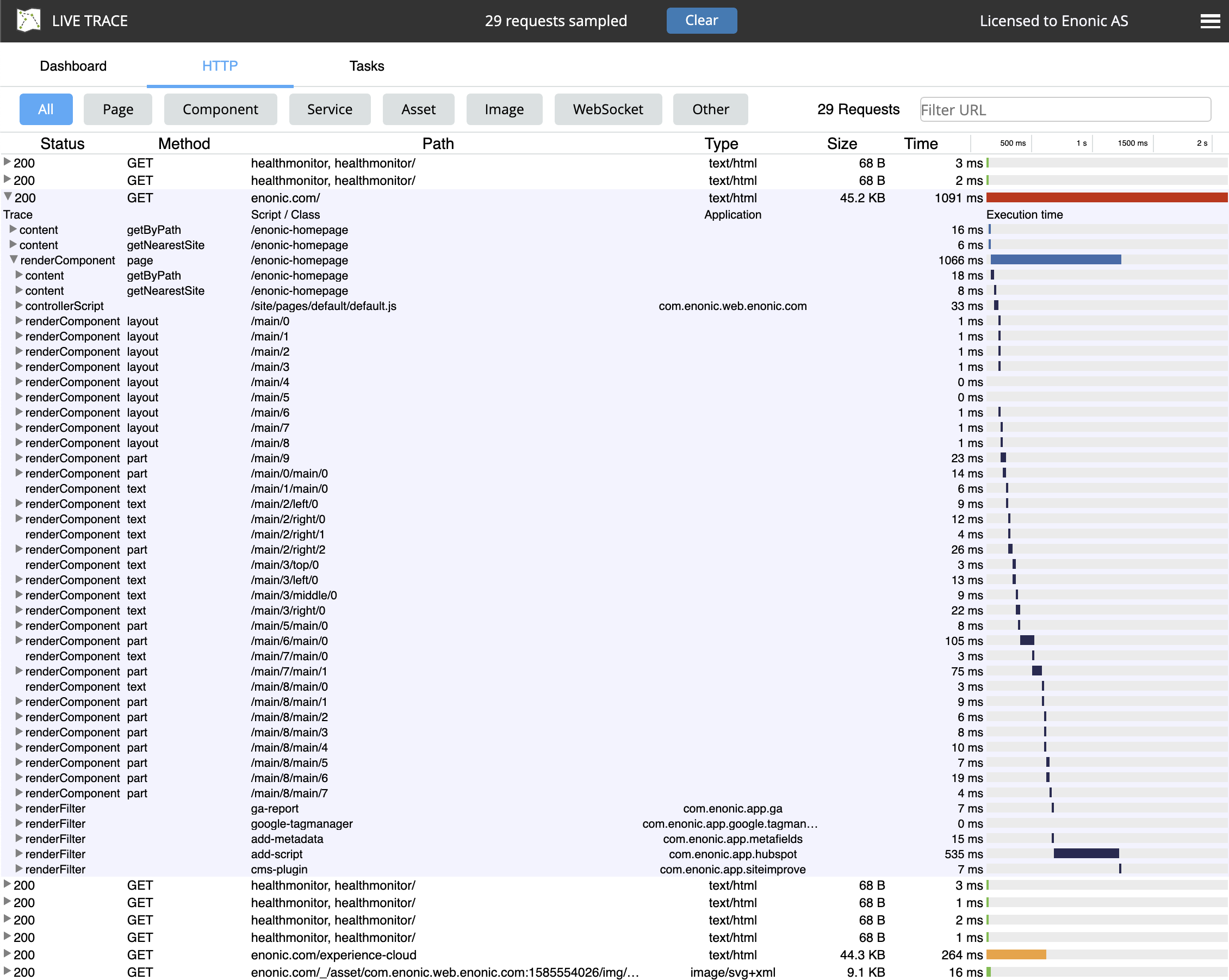Click the blue 1066 ms execution bar

(1056, 260)
